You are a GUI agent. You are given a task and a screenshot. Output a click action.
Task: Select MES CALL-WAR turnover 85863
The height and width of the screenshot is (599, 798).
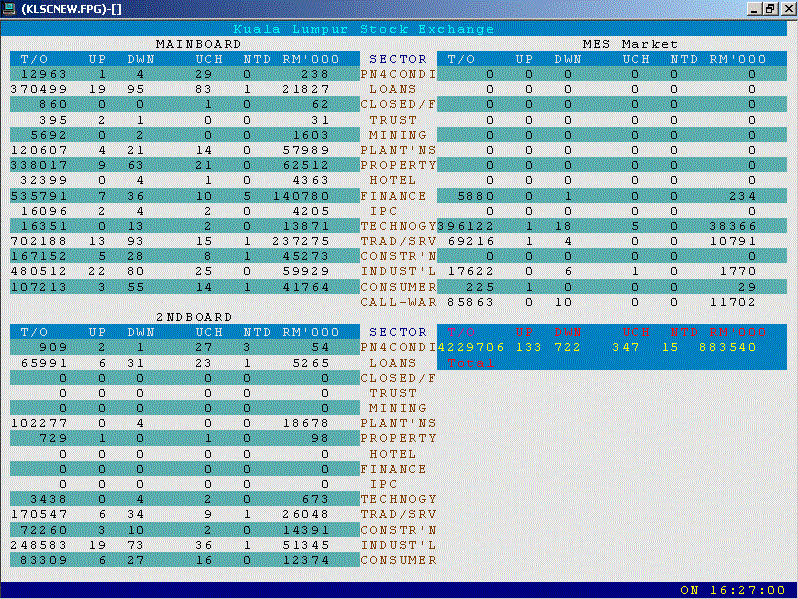[471, 302]
